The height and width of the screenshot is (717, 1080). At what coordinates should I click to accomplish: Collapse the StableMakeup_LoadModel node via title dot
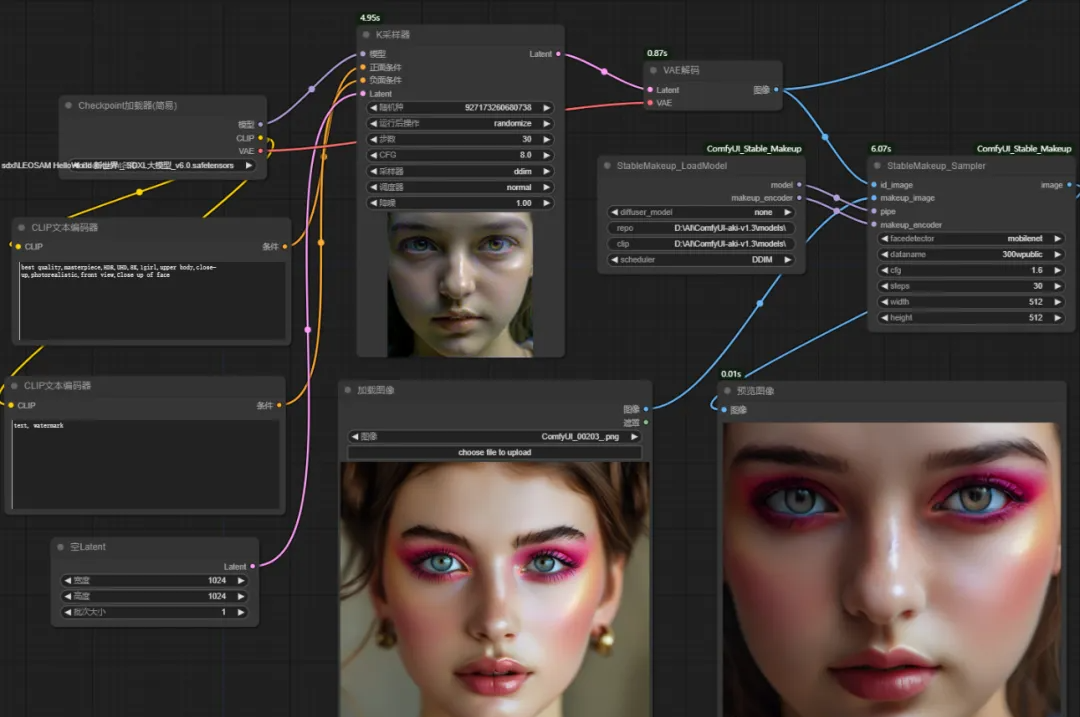[x=607, y=166]
